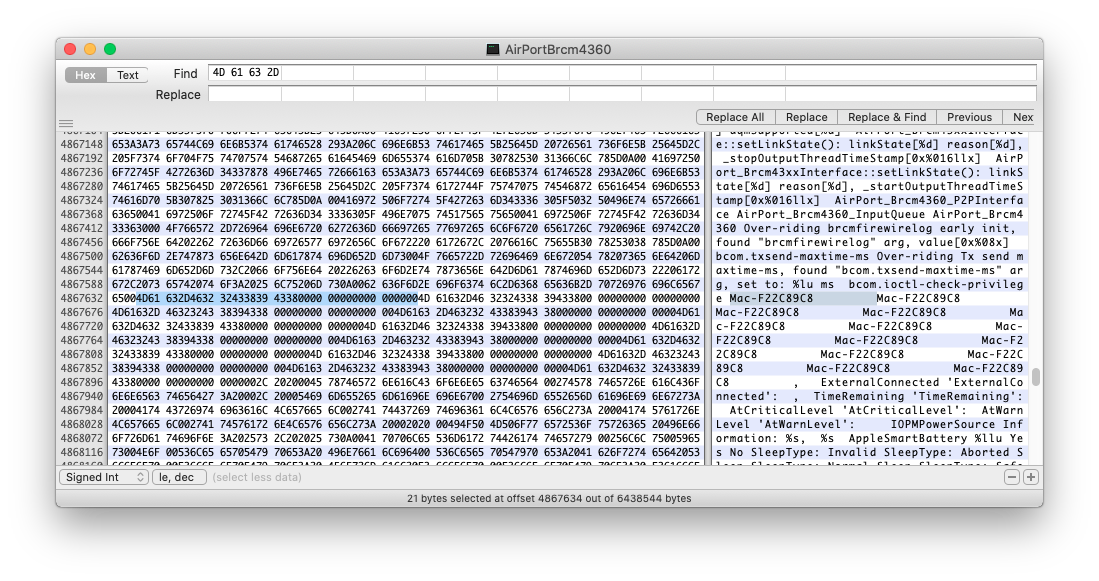The image size is (1099, 581).
Task: Select the offset row 4867368
Action: pos(81,214)
